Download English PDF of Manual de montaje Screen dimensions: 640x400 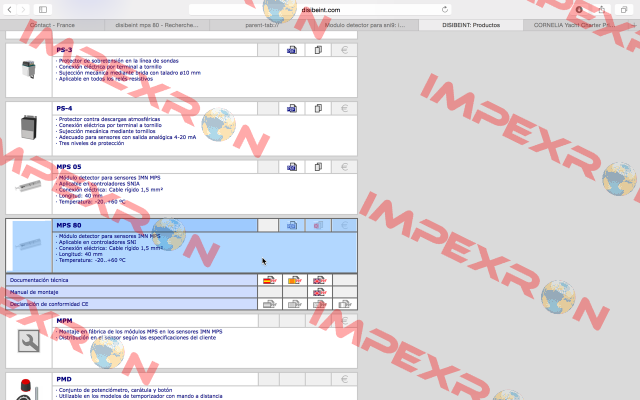320,292
